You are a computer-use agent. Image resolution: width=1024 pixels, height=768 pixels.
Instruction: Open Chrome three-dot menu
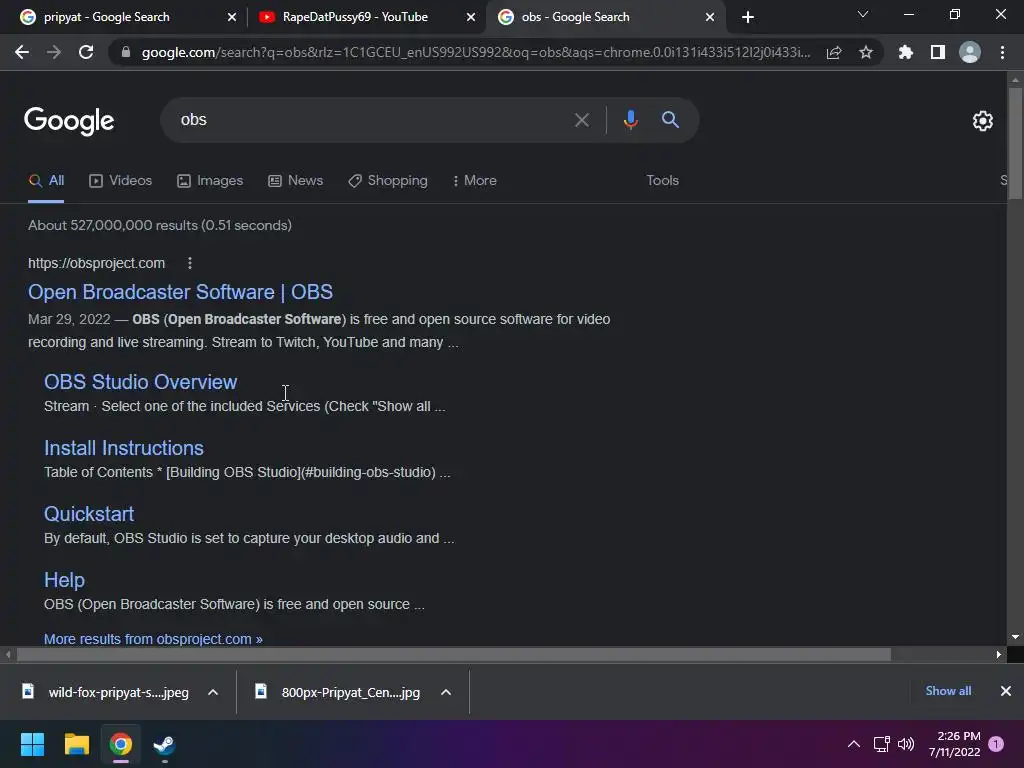(1002, 52)
